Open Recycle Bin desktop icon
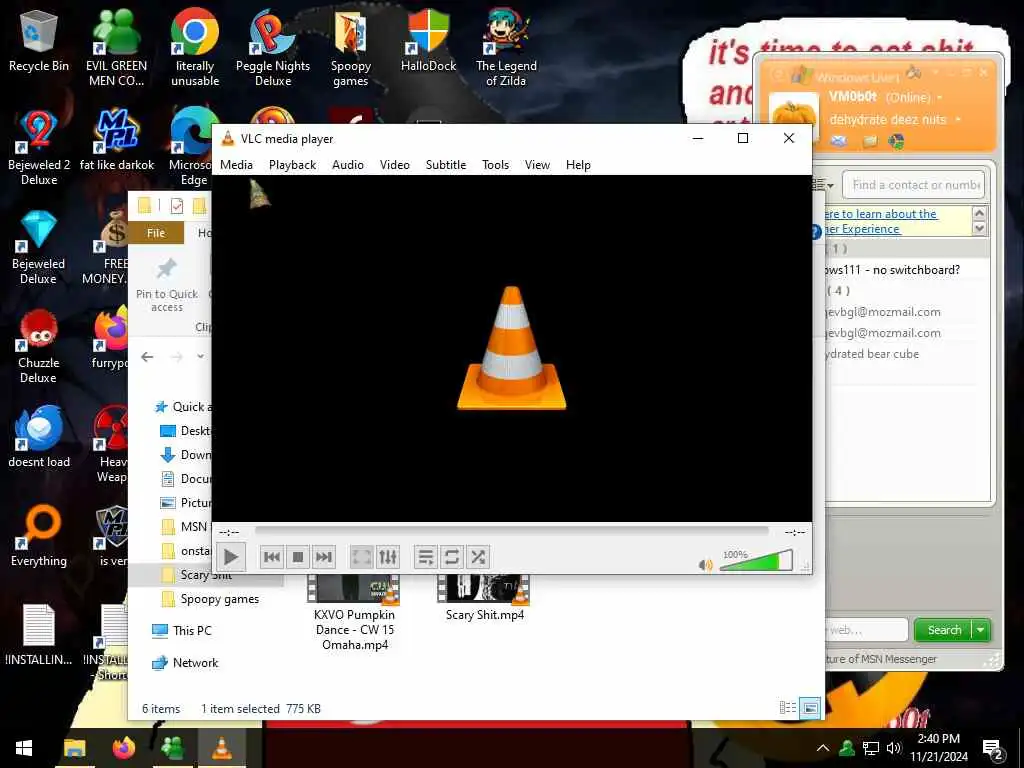This screenshot has height=768, width=1024. (39, 42)
